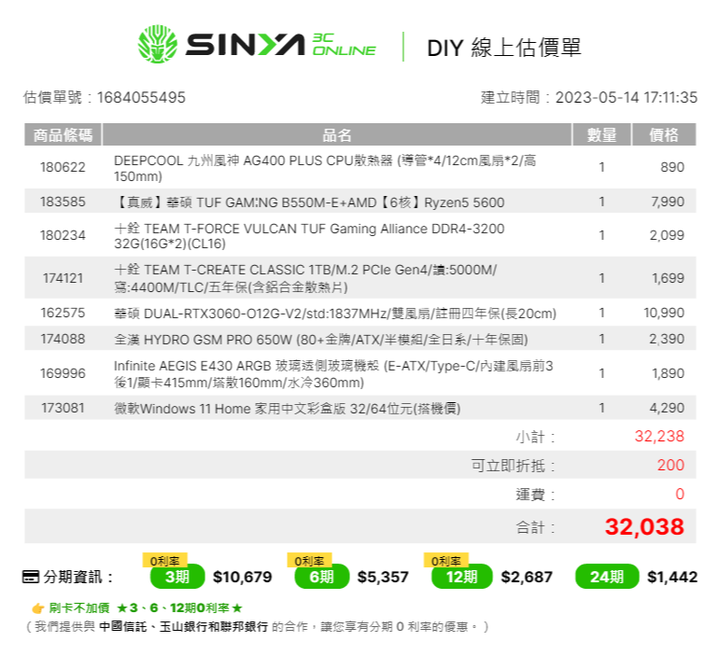
Task: Click price 2,390
Action: (x=667, y=339)
